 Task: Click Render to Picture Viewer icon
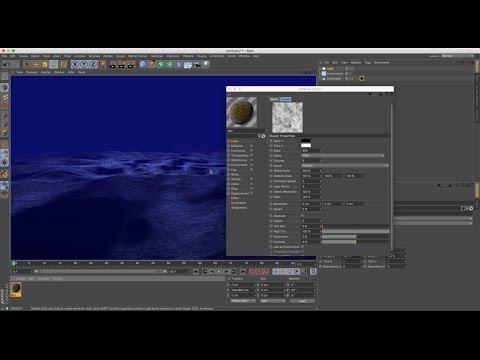pos(122,64)
